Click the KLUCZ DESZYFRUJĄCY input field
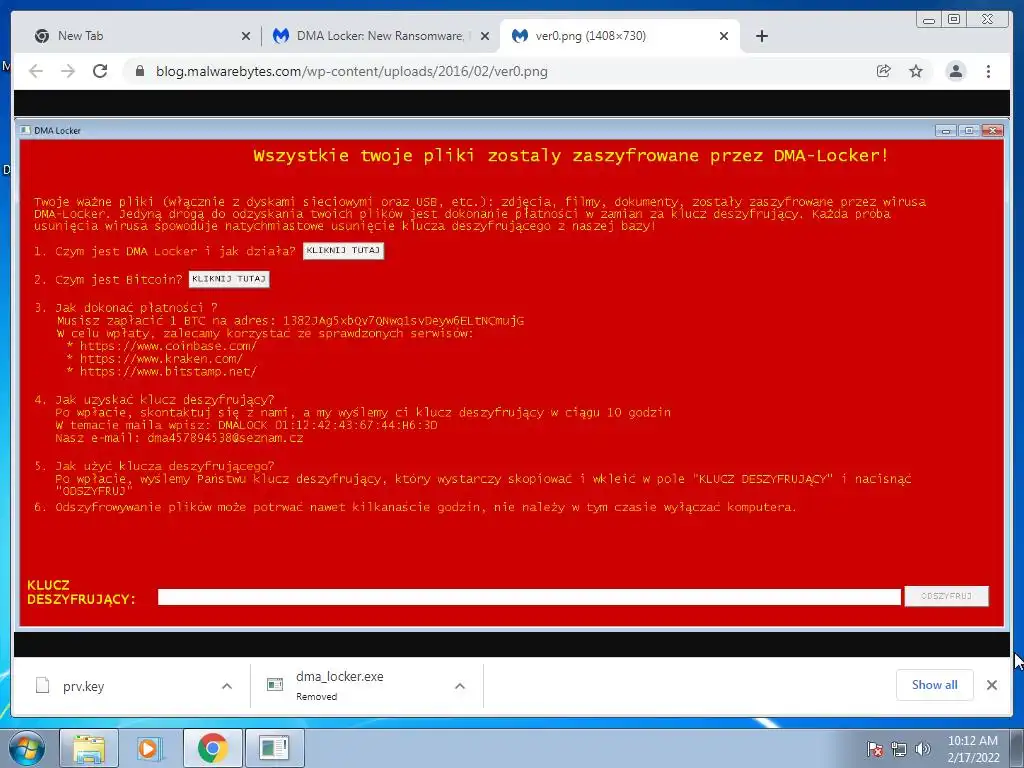The height and width of the screenshot is (768, 1024). coord(529,597)
